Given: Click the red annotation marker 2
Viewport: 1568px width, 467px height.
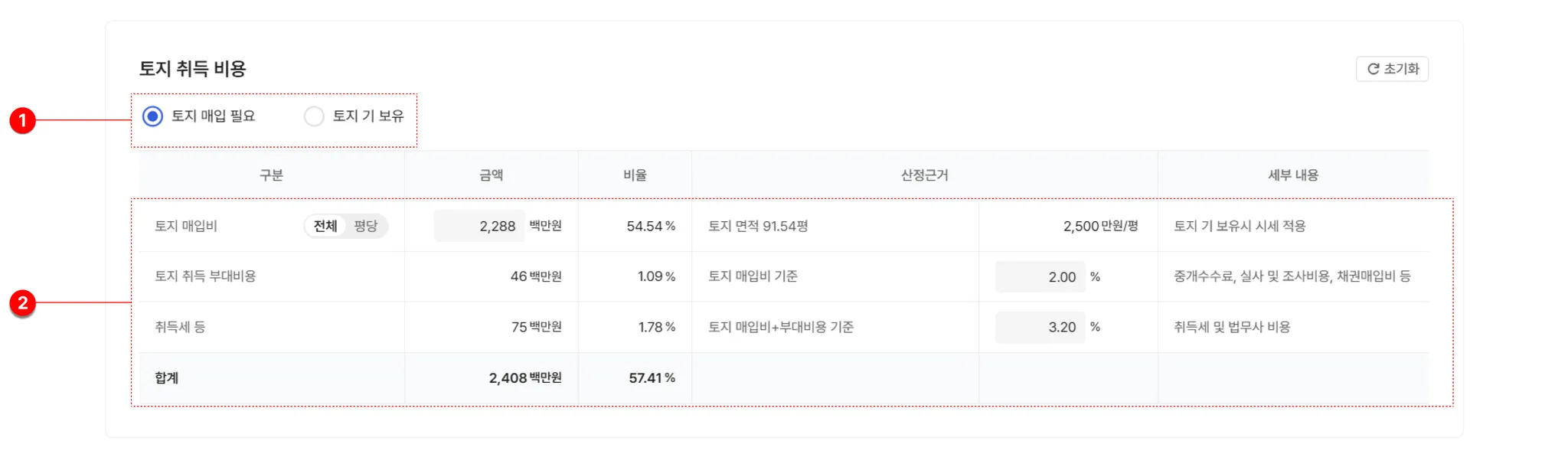Looking at the screenshot, I should (23, 303).
